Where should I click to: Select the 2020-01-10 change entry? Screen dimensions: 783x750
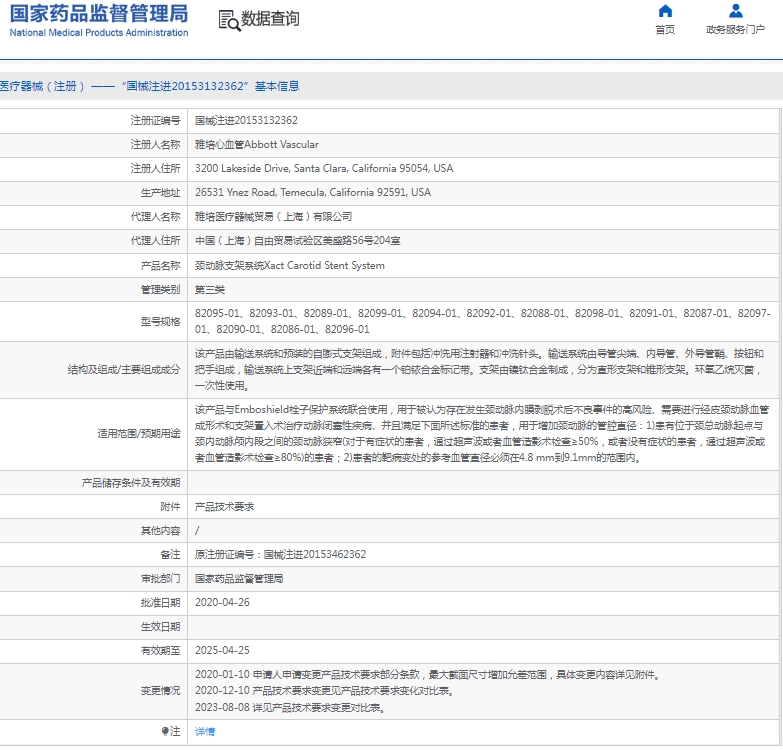pos(428,675)
